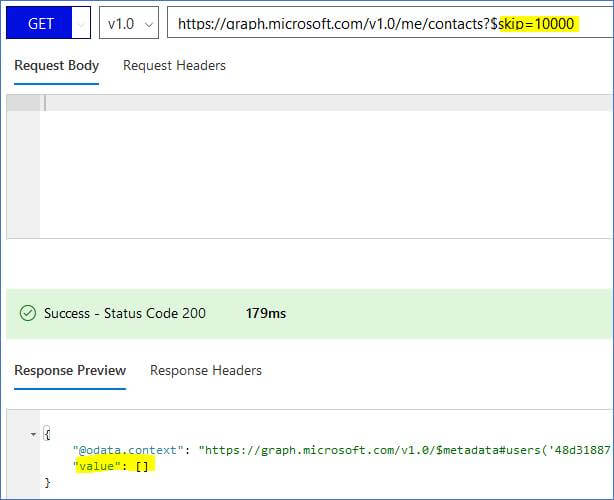This screenshot has height=500, width=614.
Task: Select the Response Preview tab
Action: 70,371
